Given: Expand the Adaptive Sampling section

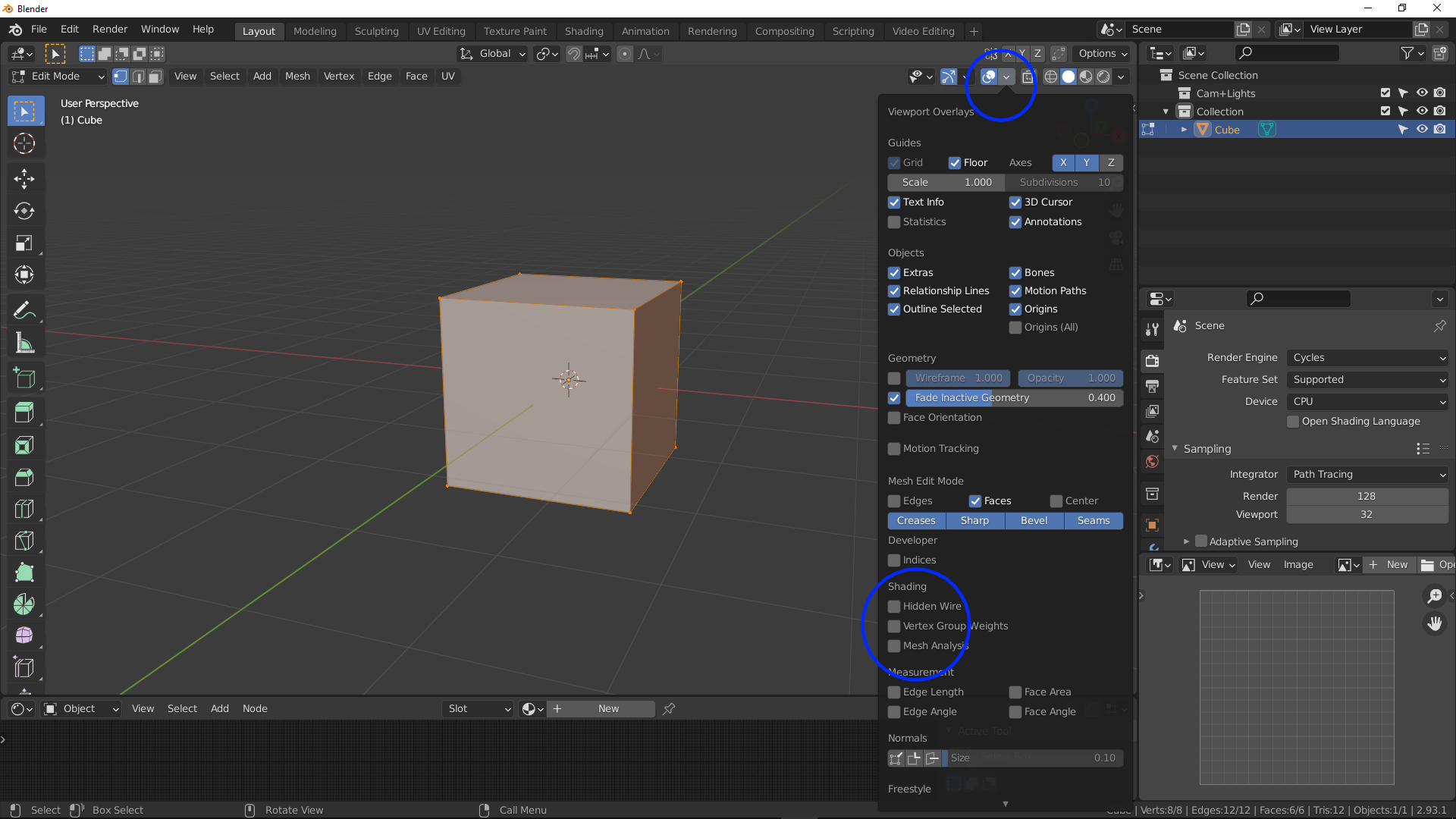Looking at the screenshot, I should 1186,541.
